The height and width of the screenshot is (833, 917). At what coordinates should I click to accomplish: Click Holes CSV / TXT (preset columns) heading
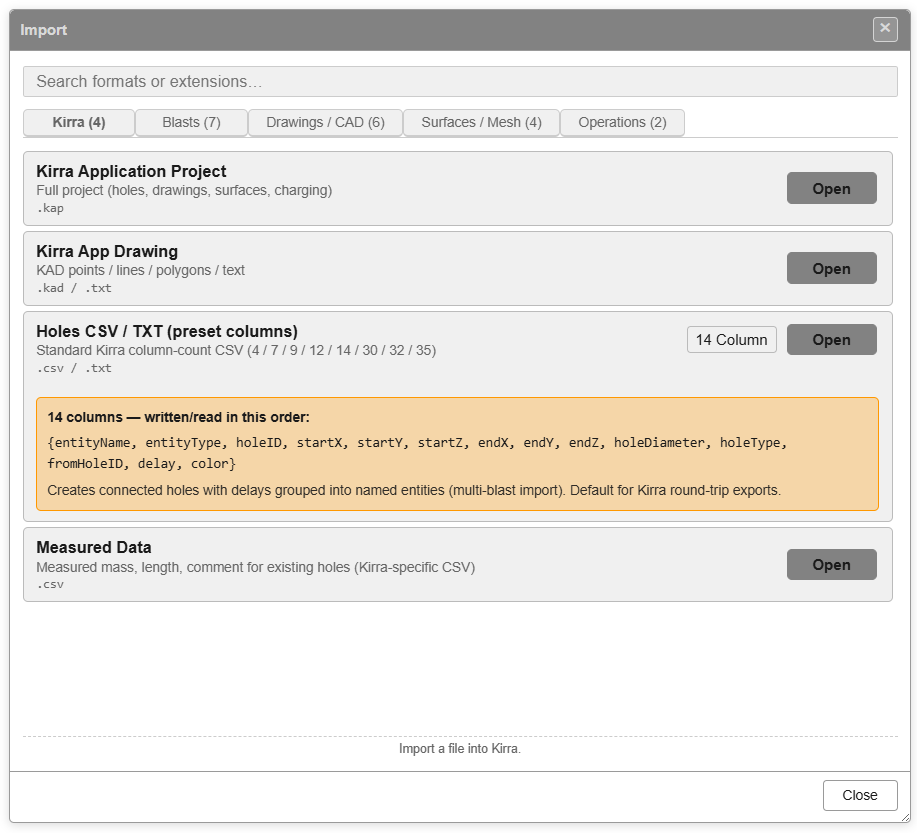pyautogui.click(x=167, y=332)
